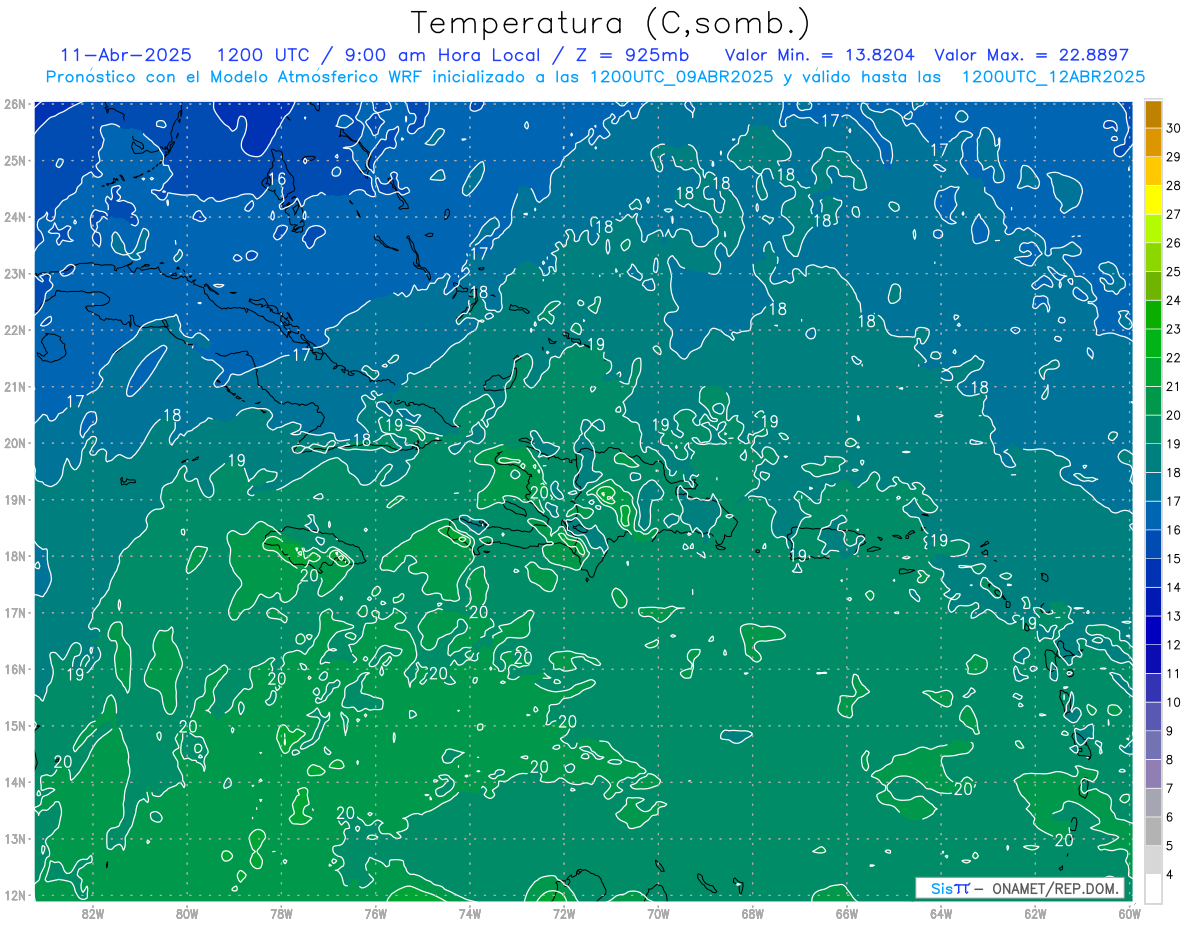This screenshot has height=927, width=1200.
Task: Select the 'Valor Min. = 13.8204' value
Action: (819, 55)
